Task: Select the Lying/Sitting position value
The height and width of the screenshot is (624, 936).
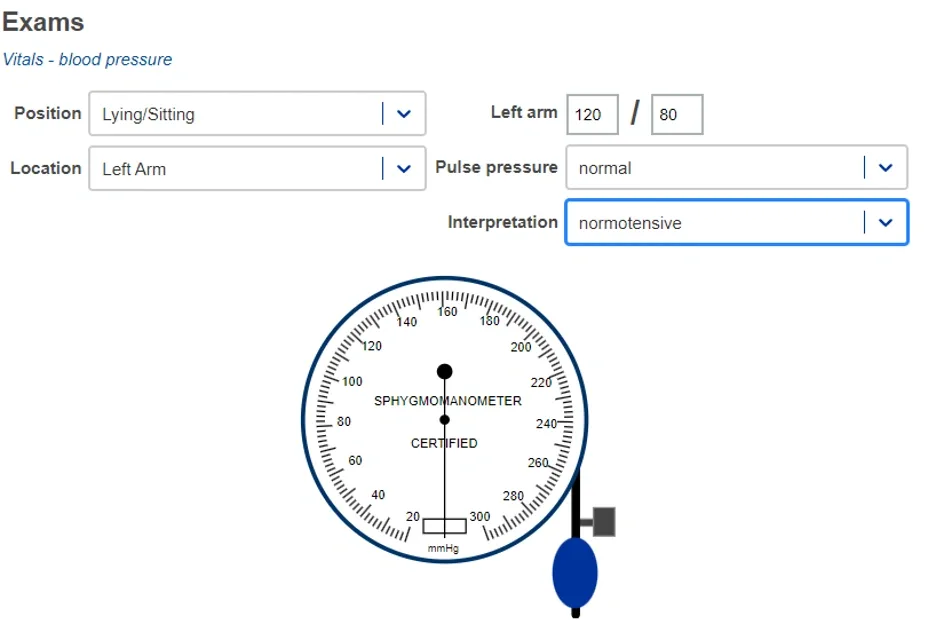Action: (148, 114)
